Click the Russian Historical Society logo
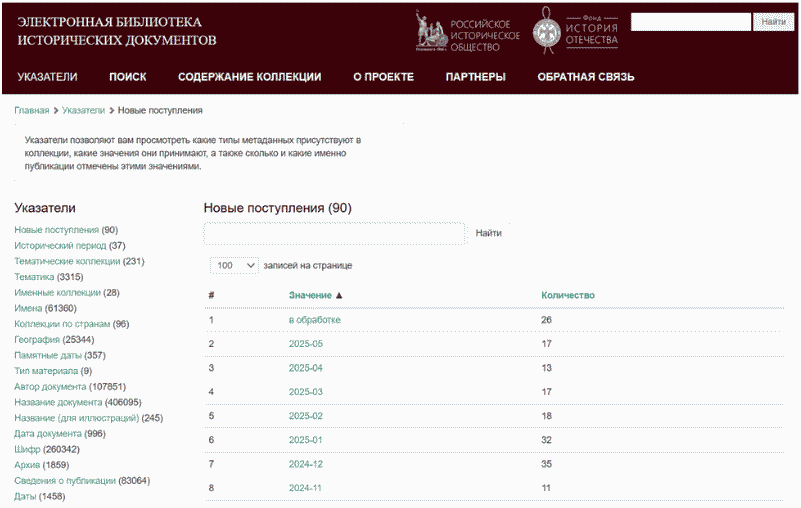 [x=468, y=32]
